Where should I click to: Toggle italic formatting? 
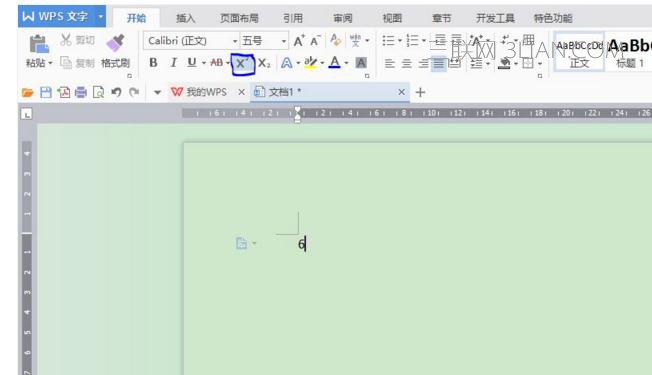pos(173,63)
